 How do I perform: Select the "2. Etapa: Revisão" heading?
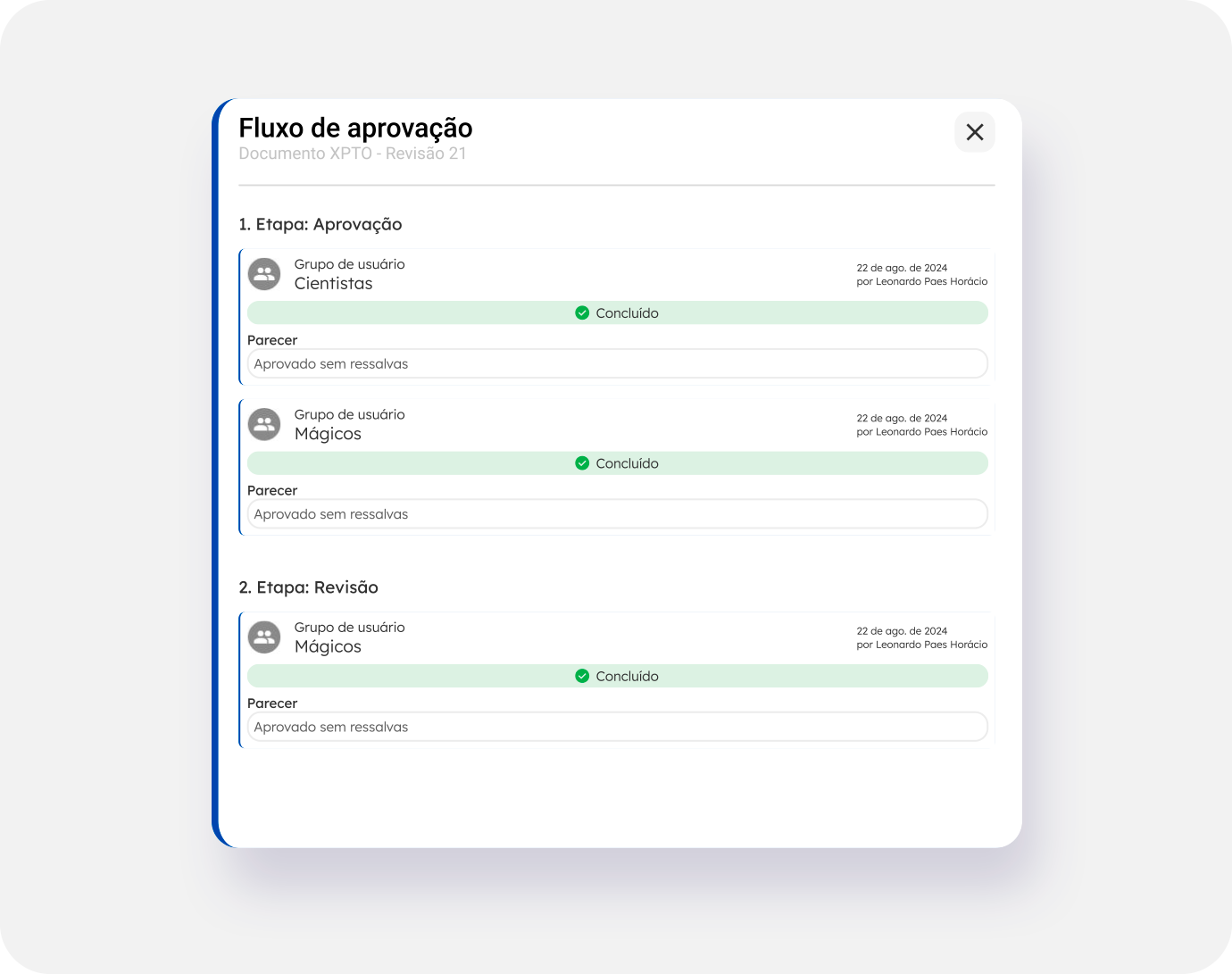309,587
